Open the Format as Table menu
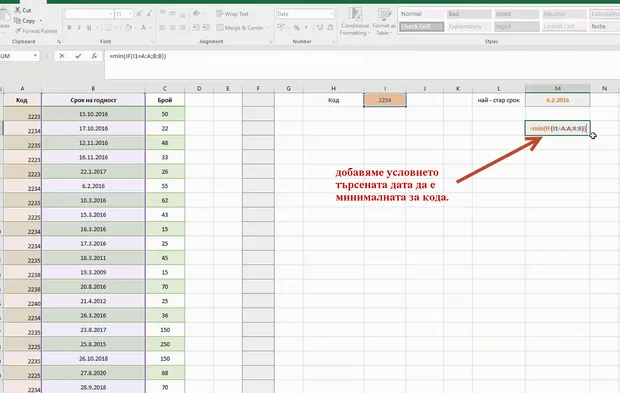 (x=384, y=21)
